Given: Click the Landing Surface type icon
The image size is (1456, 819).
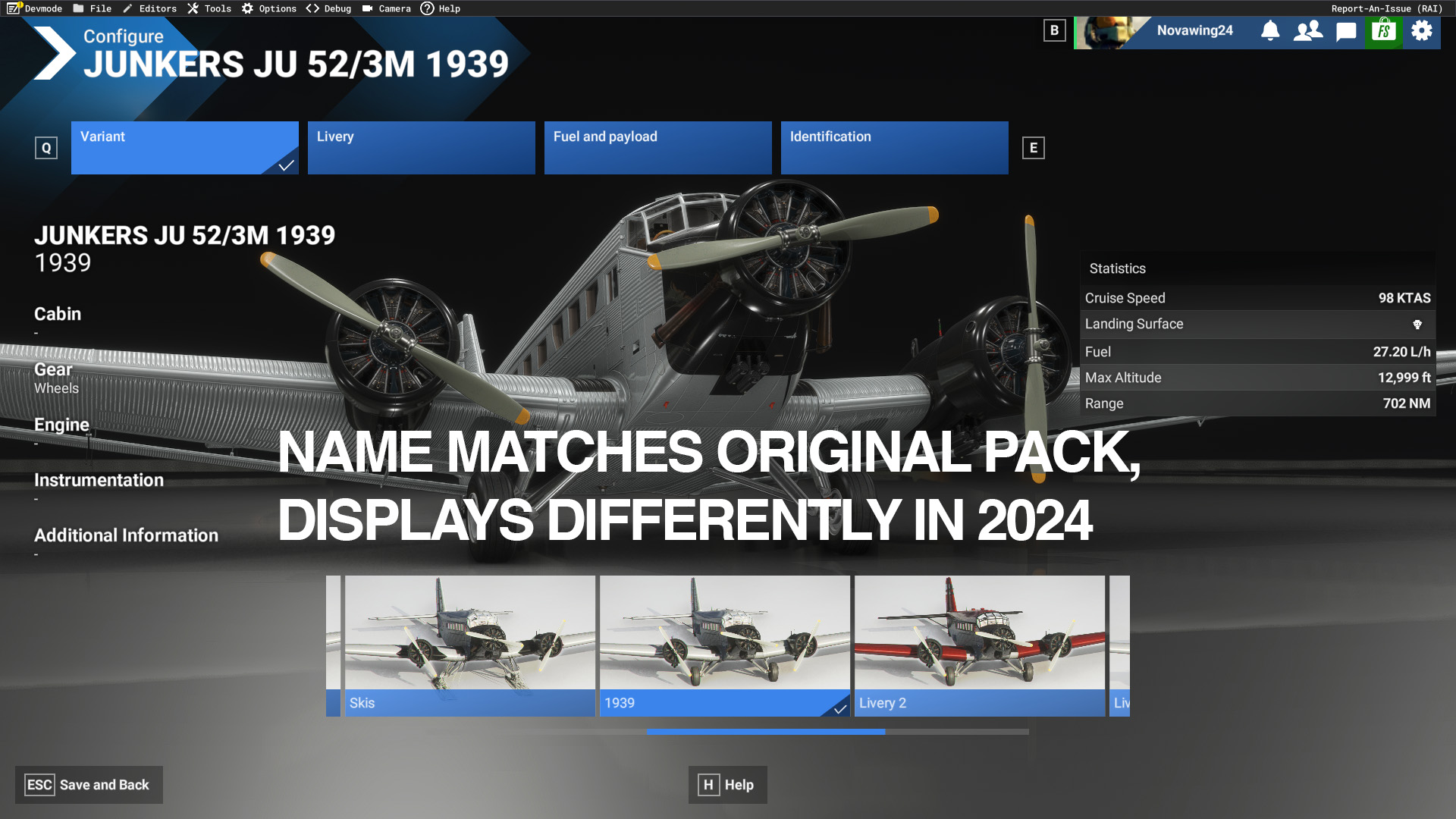Looking at the screenshot, I should [1417, 325].
